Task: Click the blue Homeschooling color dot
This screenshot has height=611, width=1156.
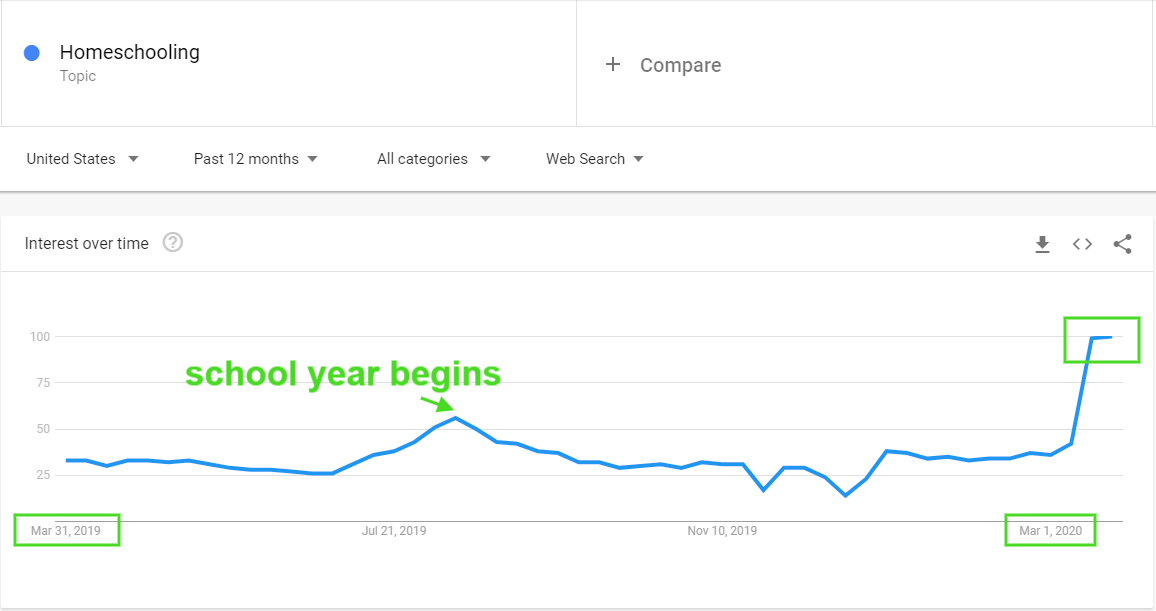Action: pos(32,53)
